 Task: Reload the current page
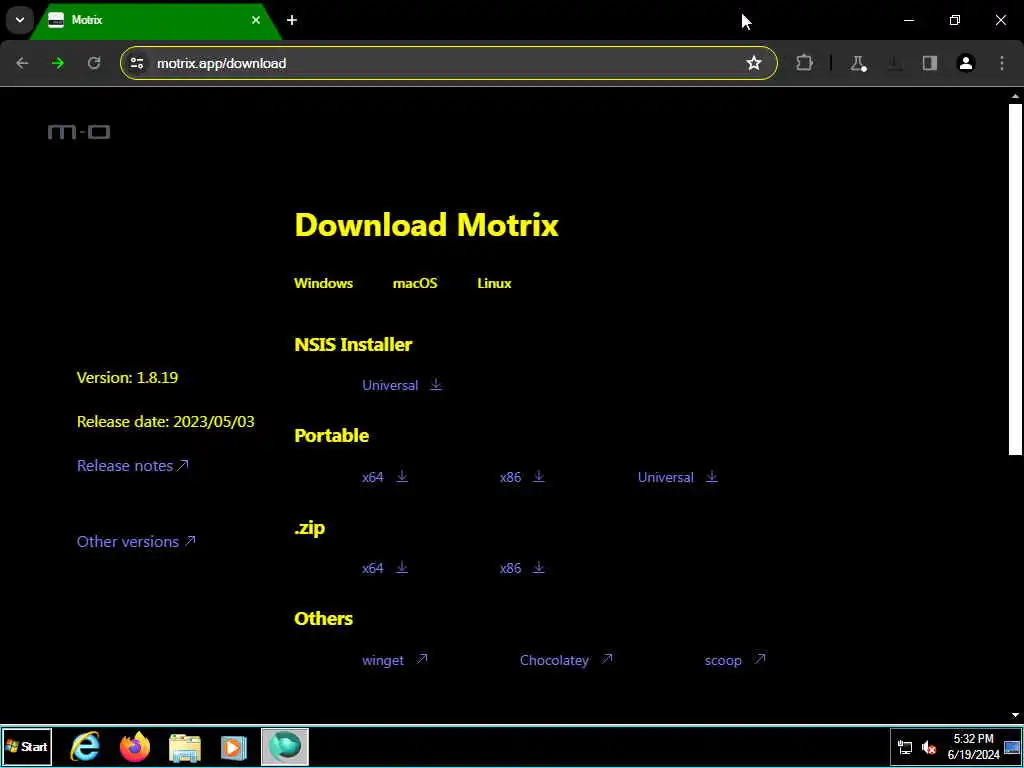(94, 63)
